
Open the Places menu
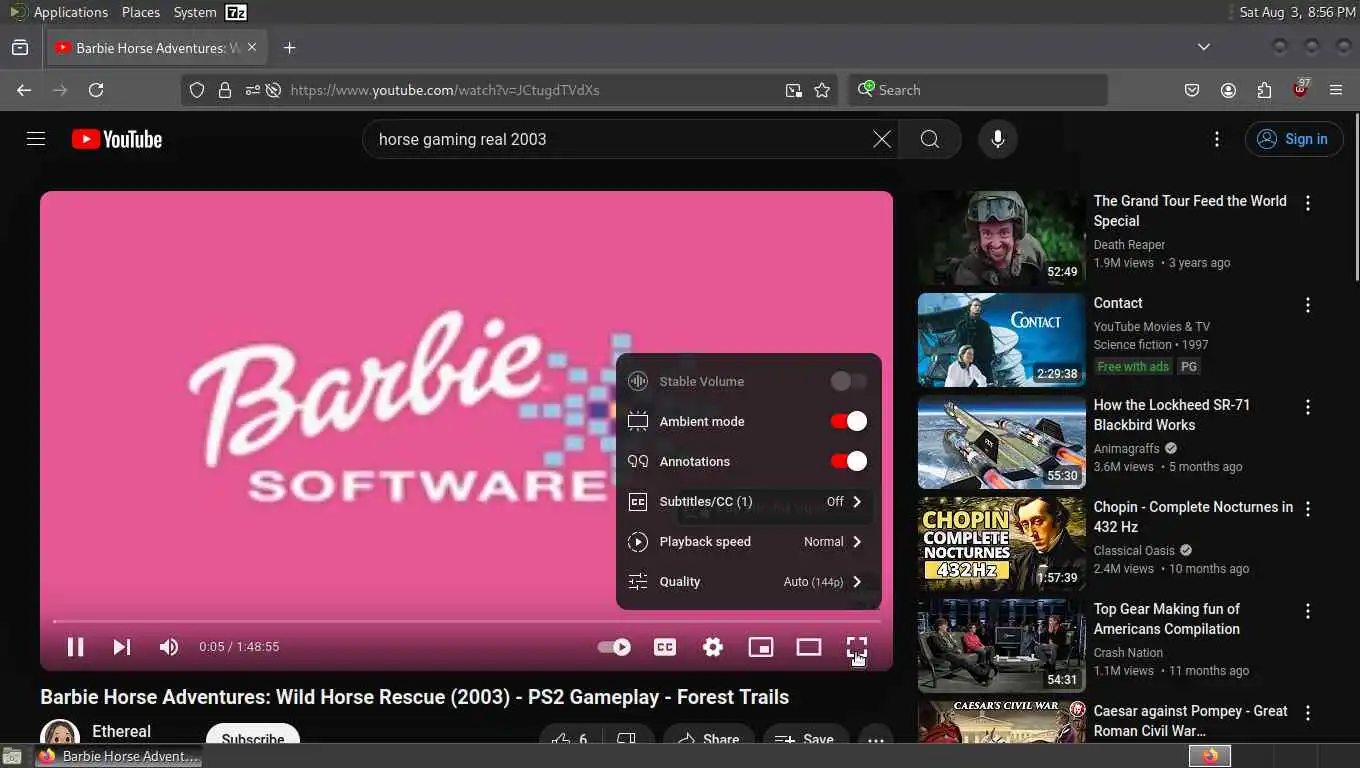[141, 12]
